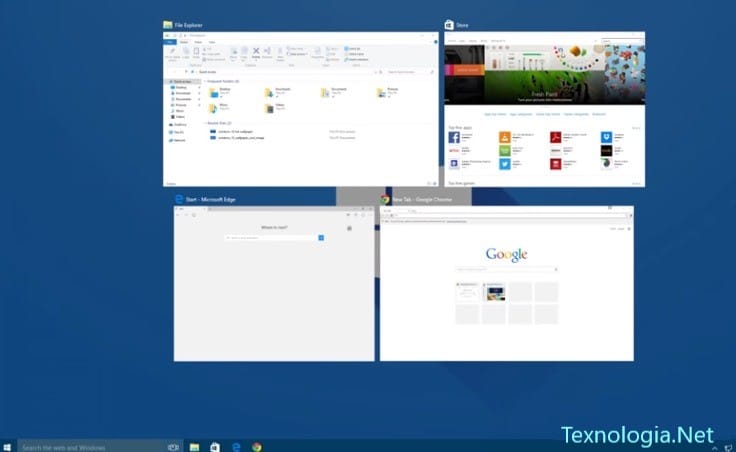Open the Downloads folder in File Explorer
Viewport: 736px width, 452px height.
pyautogui.click(x=270, y=93)
